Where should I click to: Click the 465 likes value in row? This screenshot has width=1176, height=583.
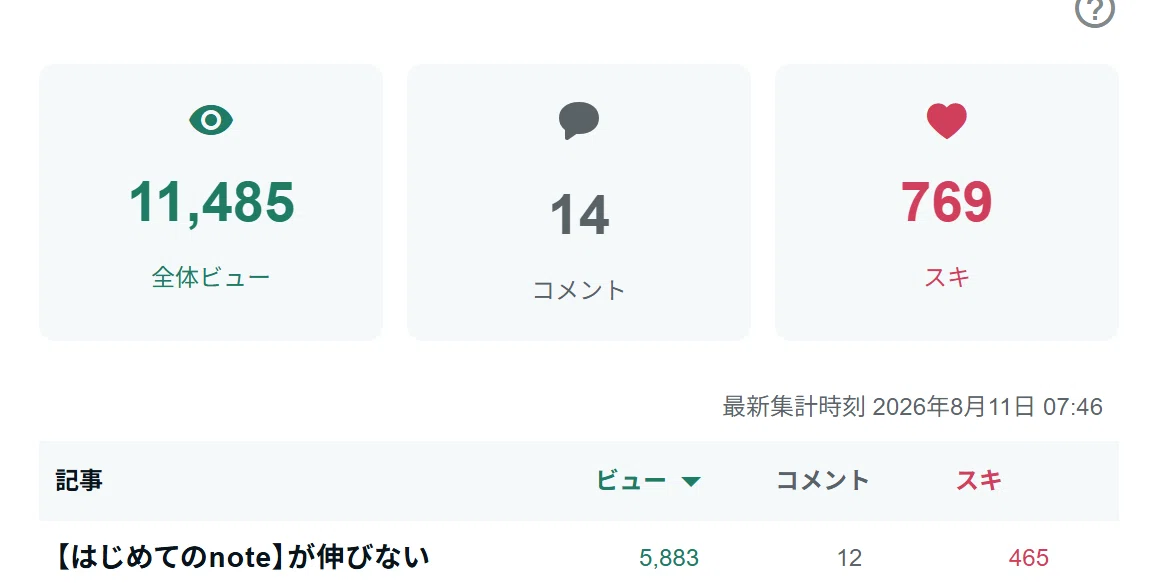[1028, 558]
